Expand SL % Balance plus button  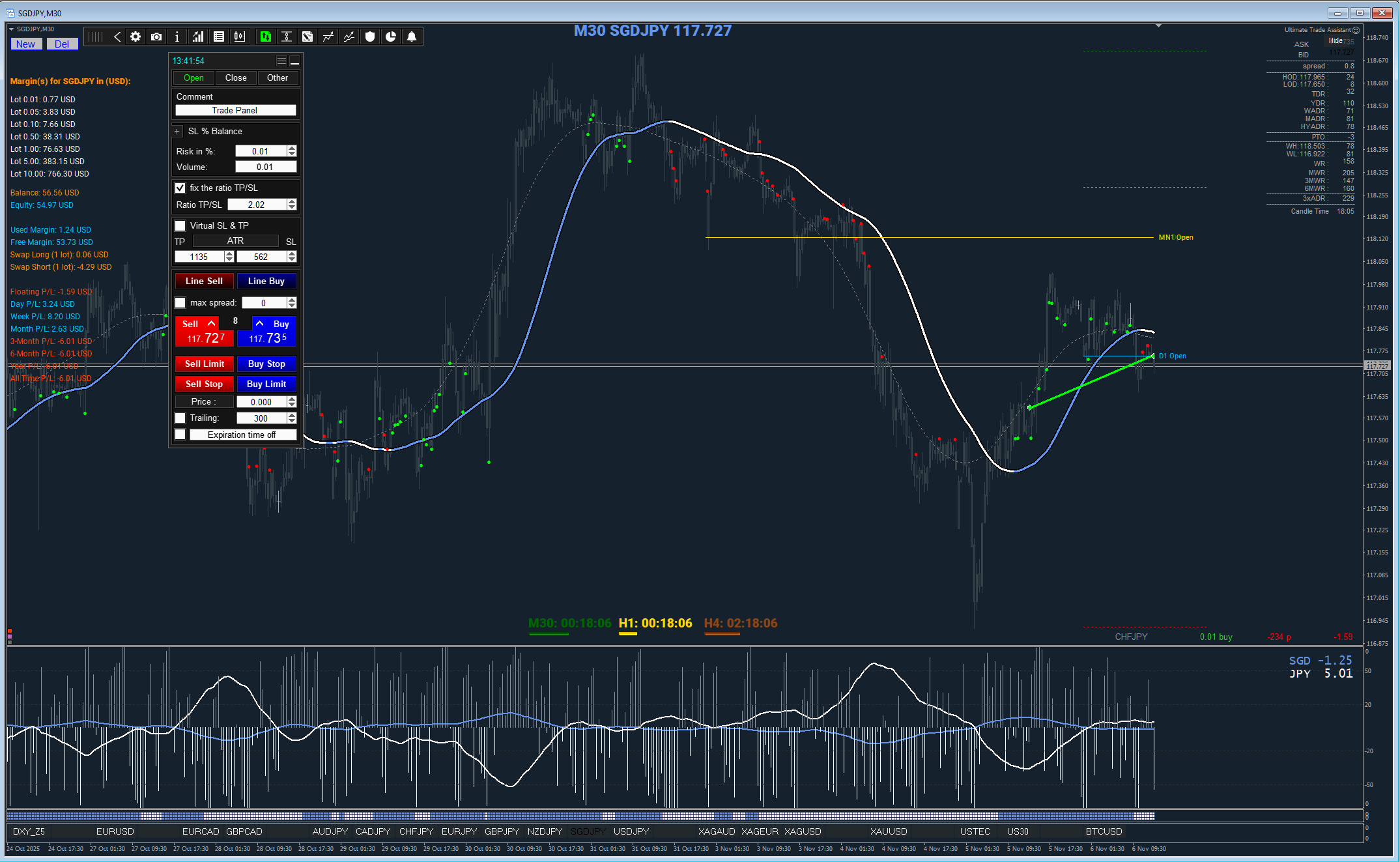coord(177,131)
